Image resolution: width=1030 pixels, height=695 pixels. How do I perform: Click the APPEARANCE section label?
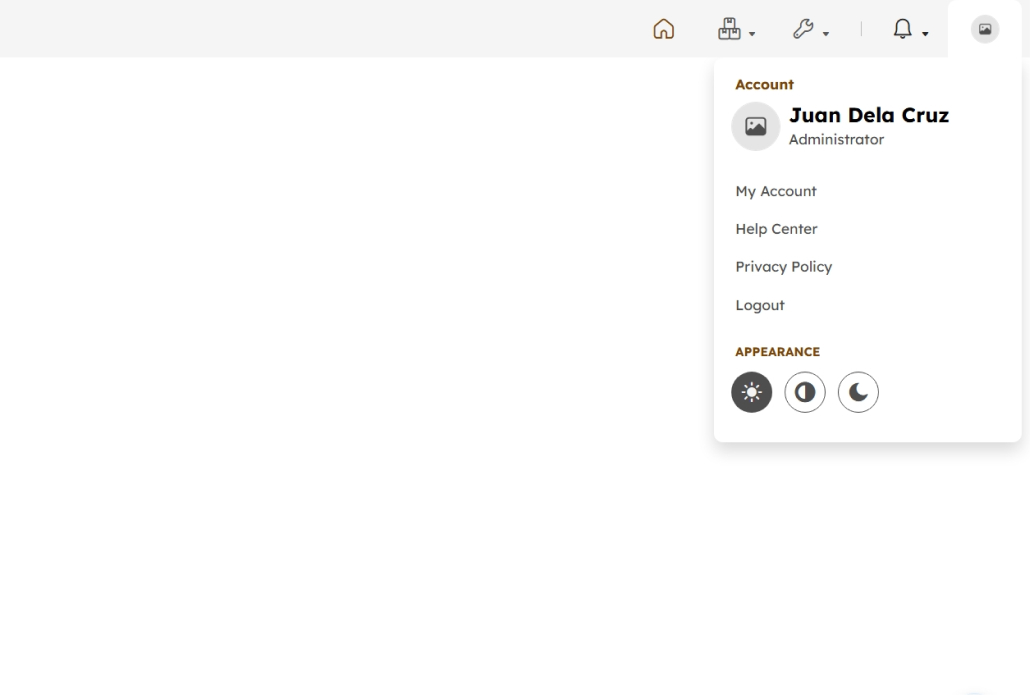click(x=777, y=351)
